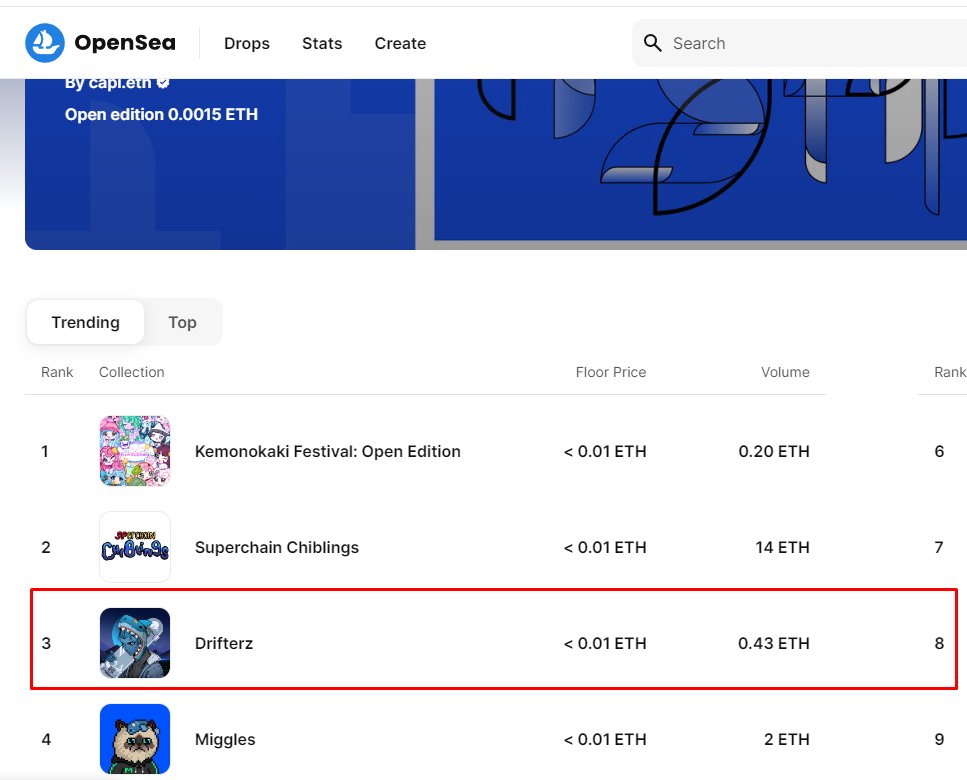Open the capi.eth creator link
The width and height of the screenshot is (967, 780).
(x=108, y=83)
